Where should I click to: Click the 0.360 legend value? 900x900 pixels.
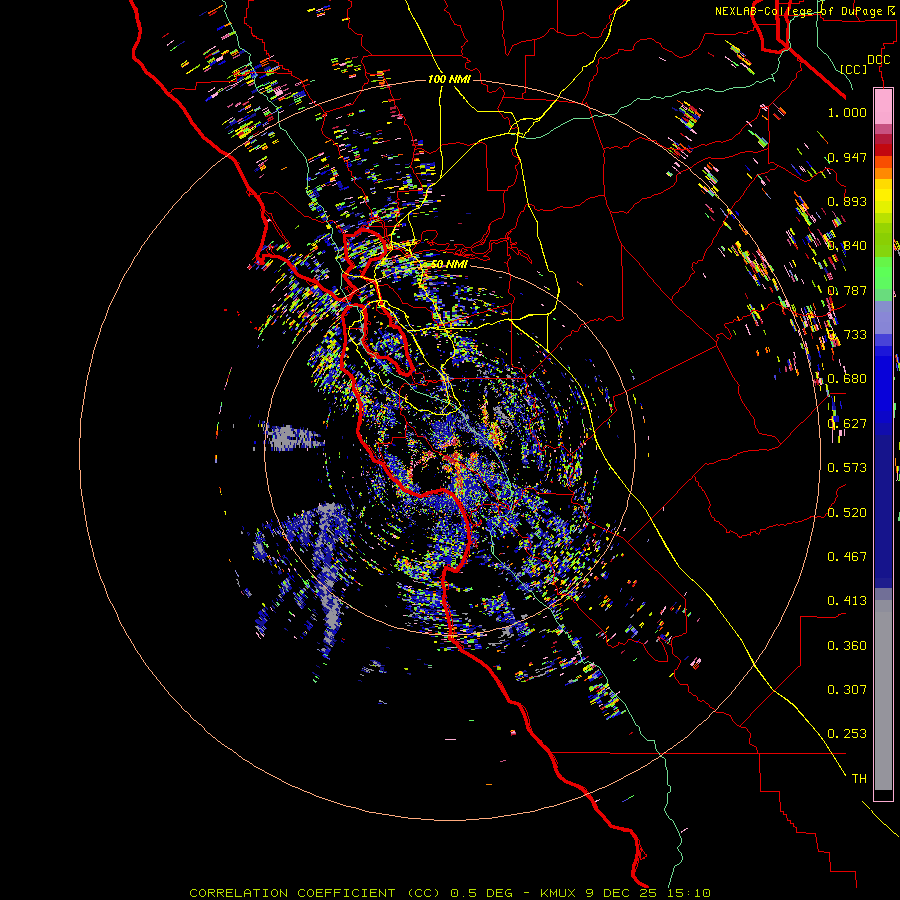click(847, 646)
